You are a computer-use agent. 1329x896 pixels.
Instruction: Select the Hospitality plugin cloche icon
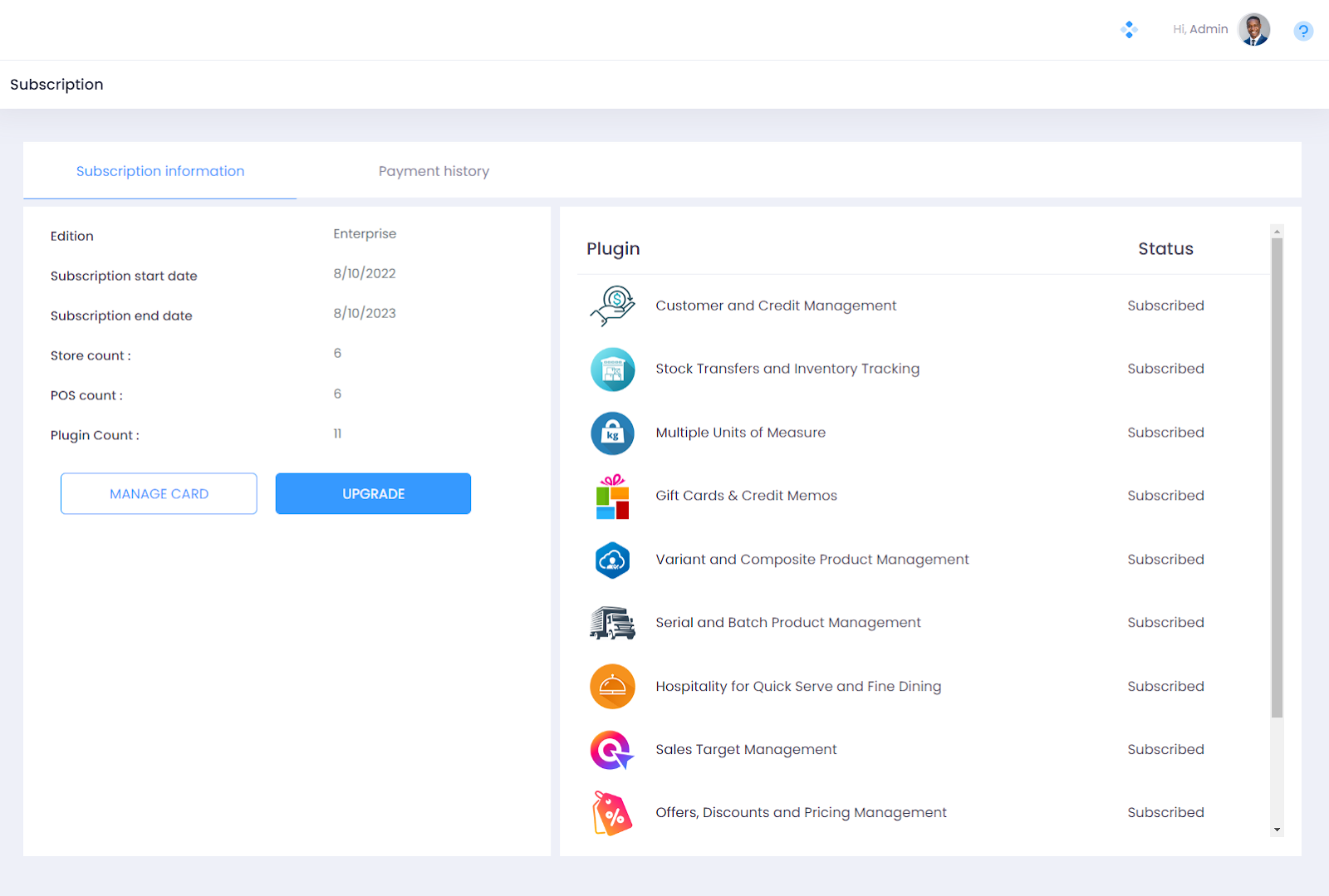coord(612,687)
